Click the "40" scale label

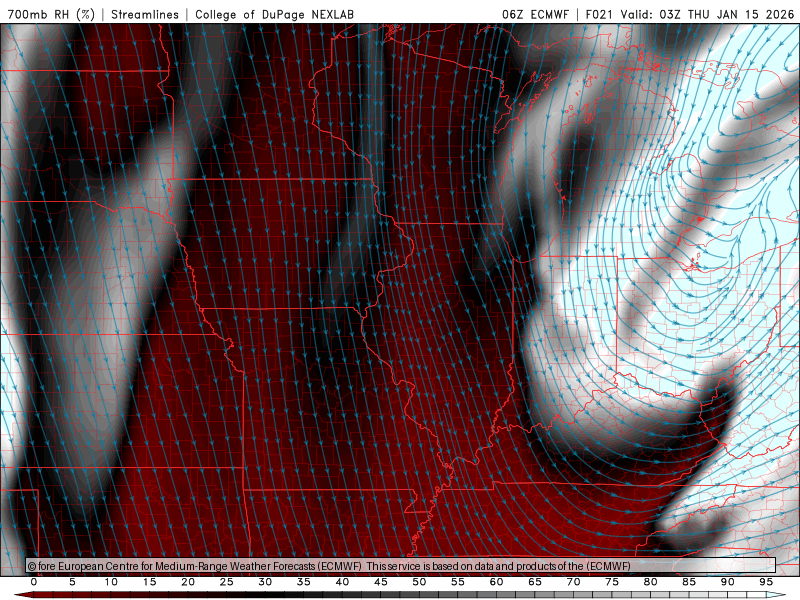pyautogui.click(x=342, y=582)
